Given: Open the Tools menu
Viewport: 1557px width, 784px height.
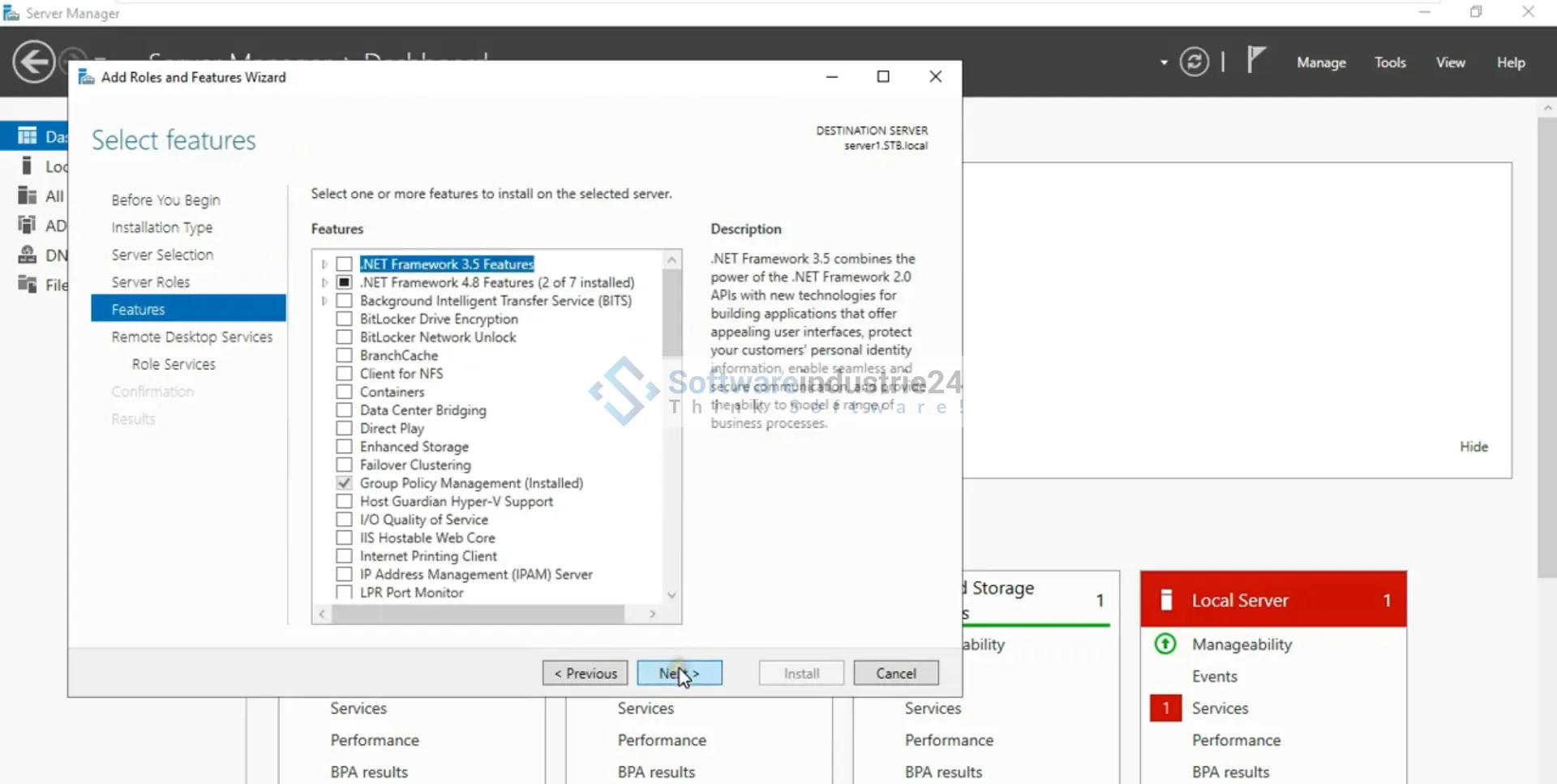Looking at the screenshot, I should (1390, 62).
